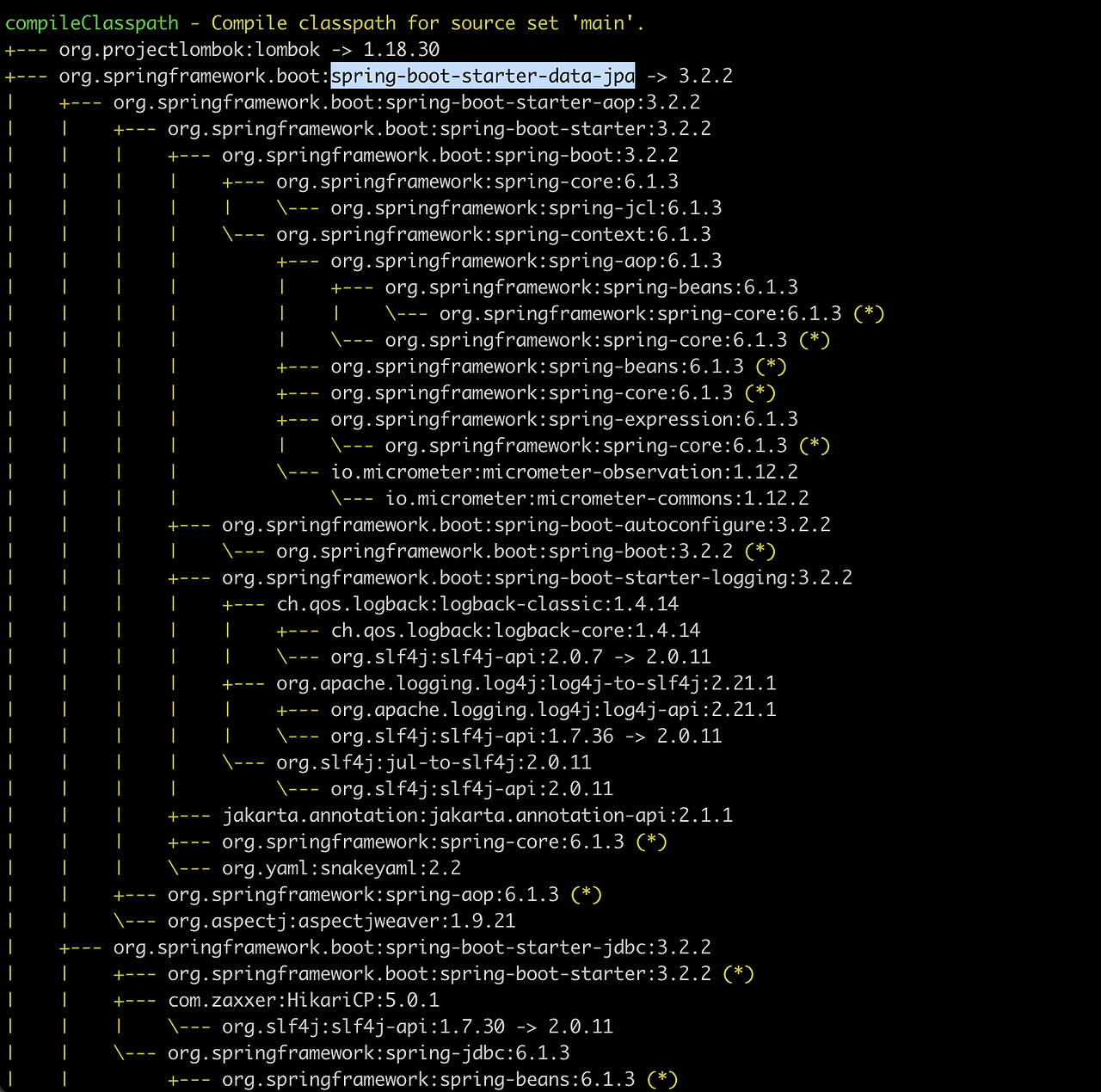Click 'ch.qos.logback:logback-core:1.4.14'

[516, 631]
